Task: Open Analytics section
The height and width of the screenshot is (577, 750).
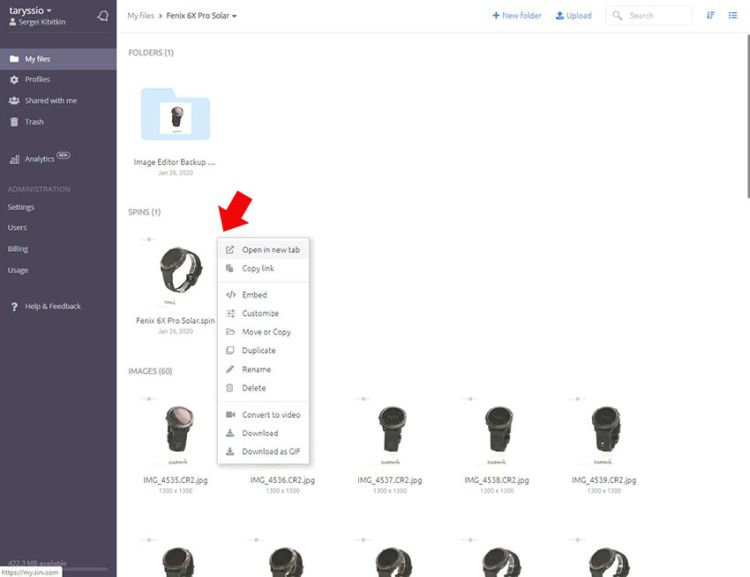Action: pyautogui.click(x=40, y=159)
